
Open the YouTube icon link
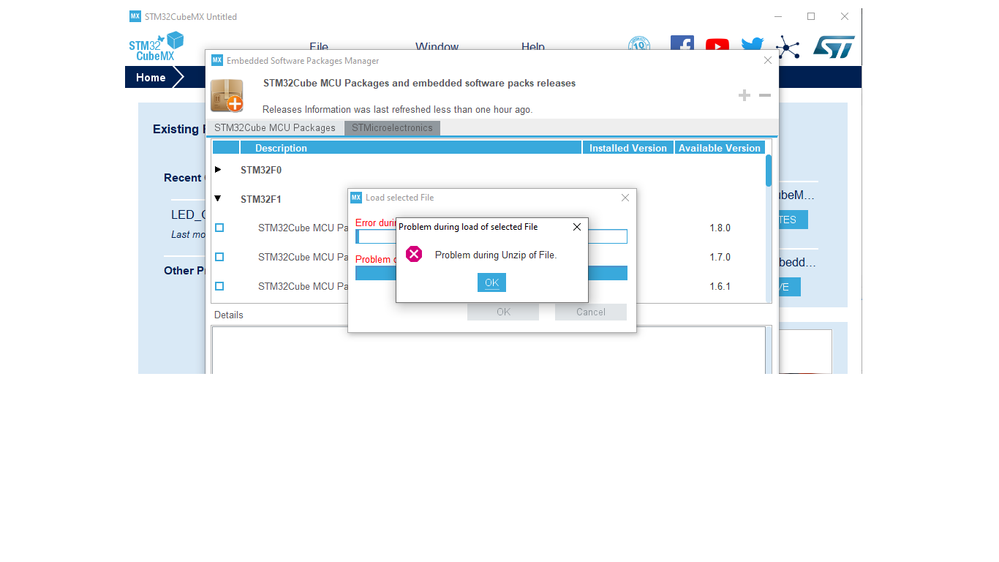pos(717,45)
